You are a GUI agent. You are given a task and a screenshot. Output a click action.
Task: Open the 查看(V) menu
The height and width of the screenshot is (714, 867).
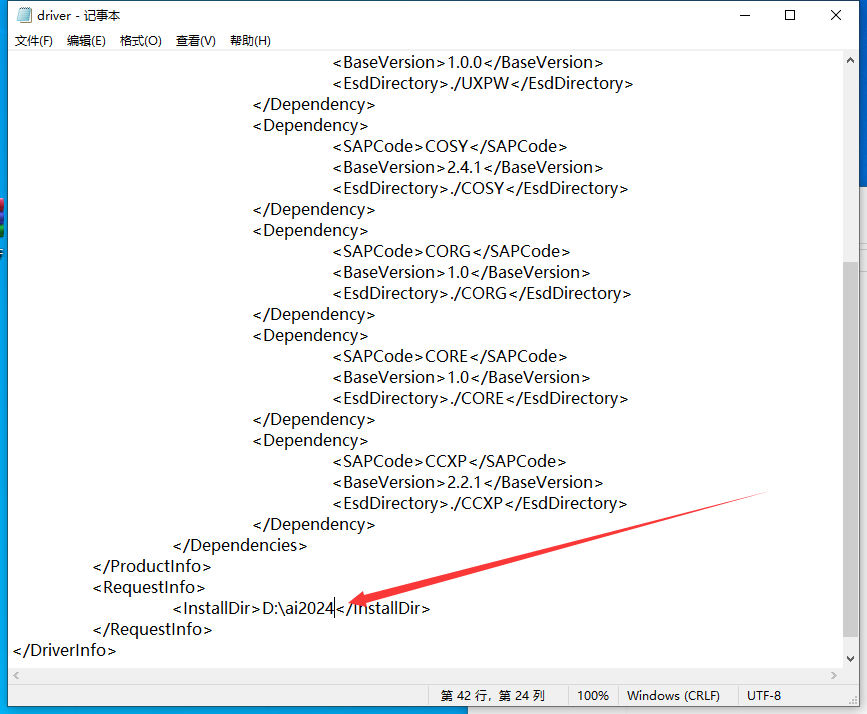tap(195, 40)
